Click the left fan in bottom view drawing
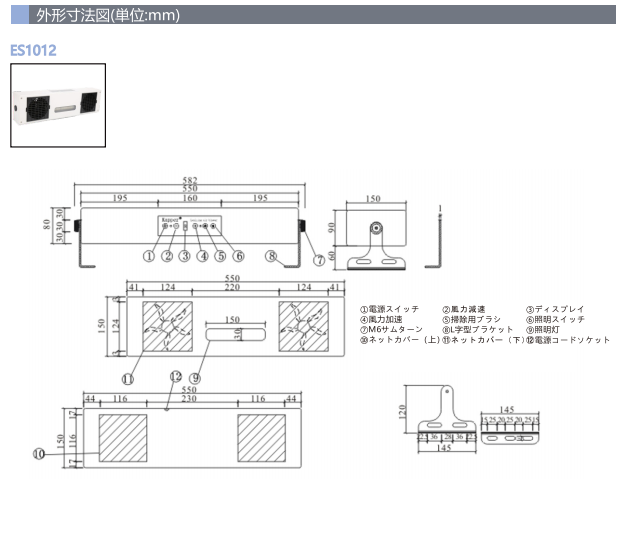The image size is (629, 540). pyautogui.click(x=166, y=329)
